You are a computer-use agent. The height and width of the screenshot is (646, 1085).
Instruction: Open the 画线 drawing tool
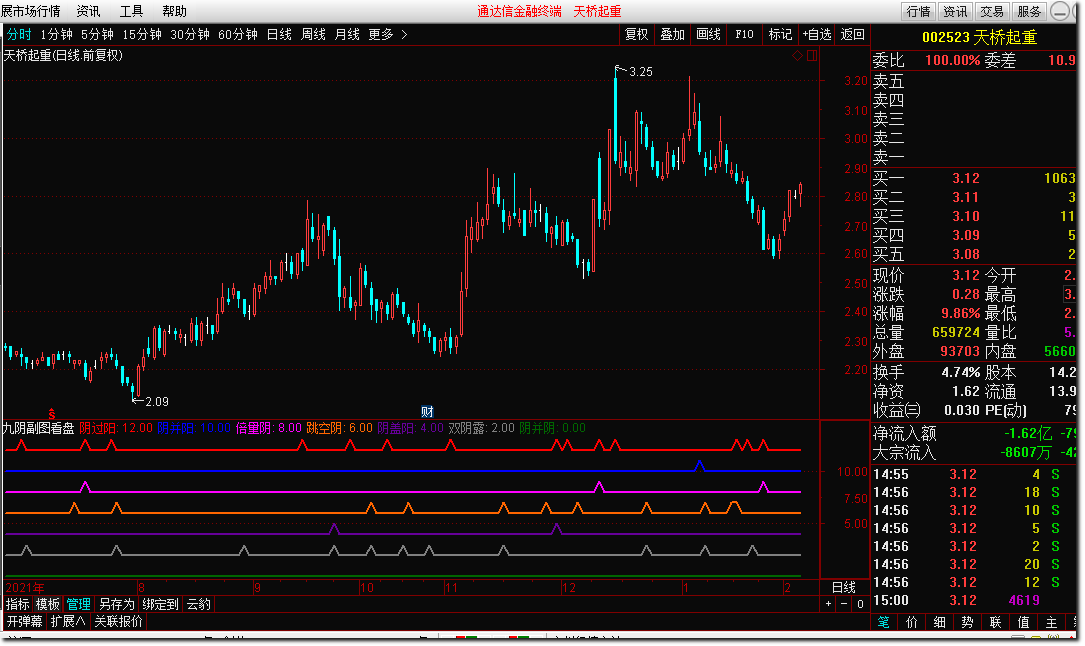(708, 34)
